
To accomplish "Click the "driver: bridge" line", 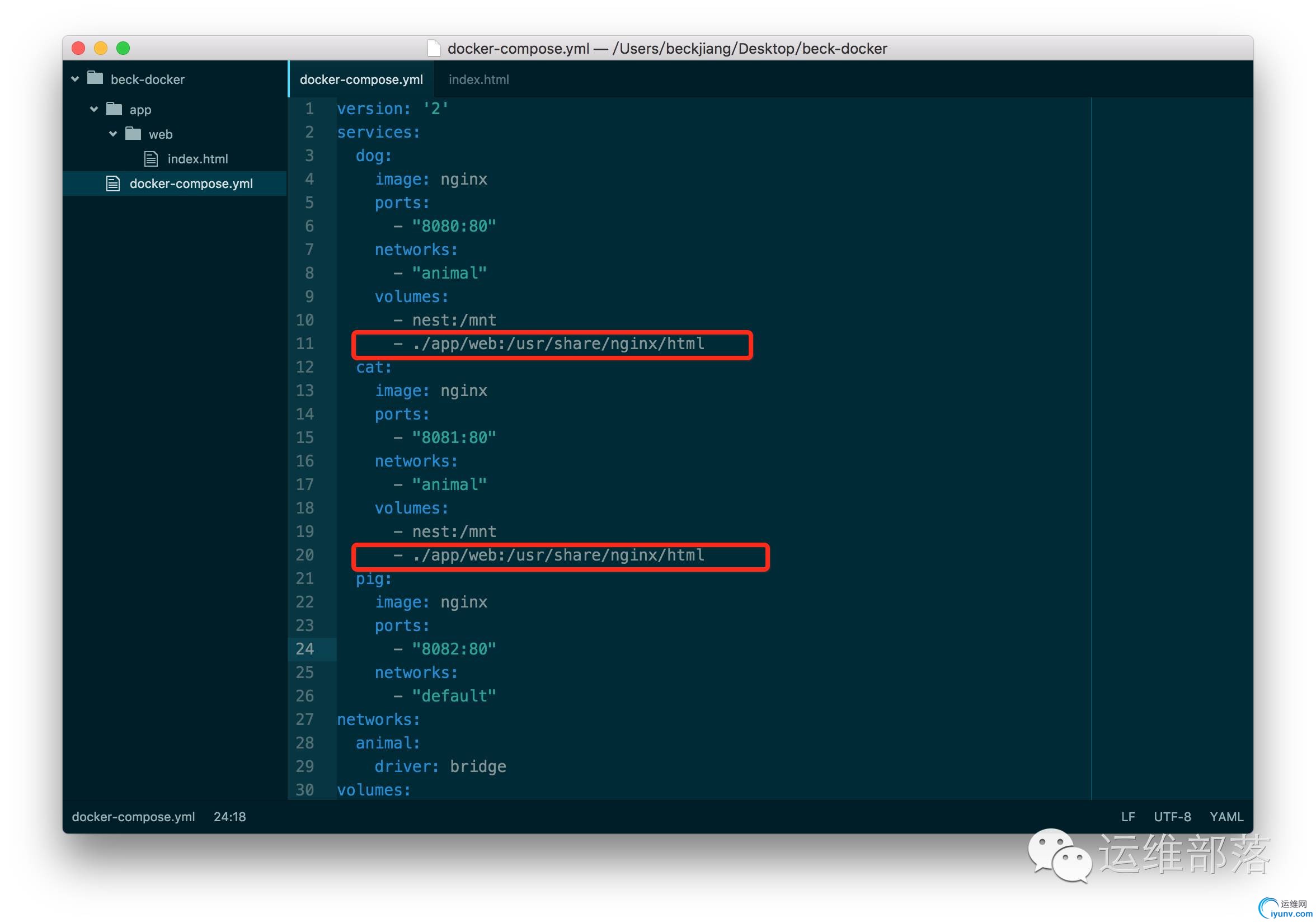I will pyautogui.click(x=440, y=766).
